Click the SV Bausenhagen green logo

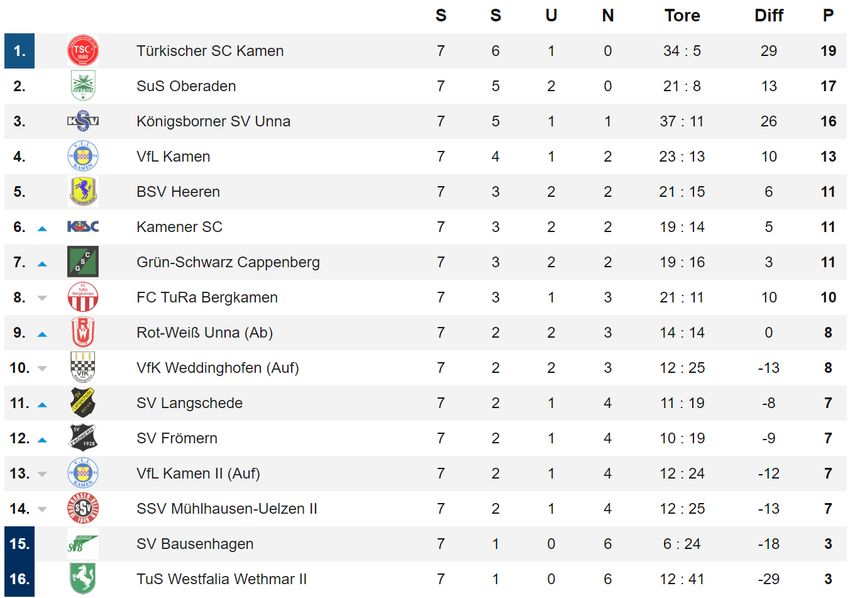click(x=83, y=544)
